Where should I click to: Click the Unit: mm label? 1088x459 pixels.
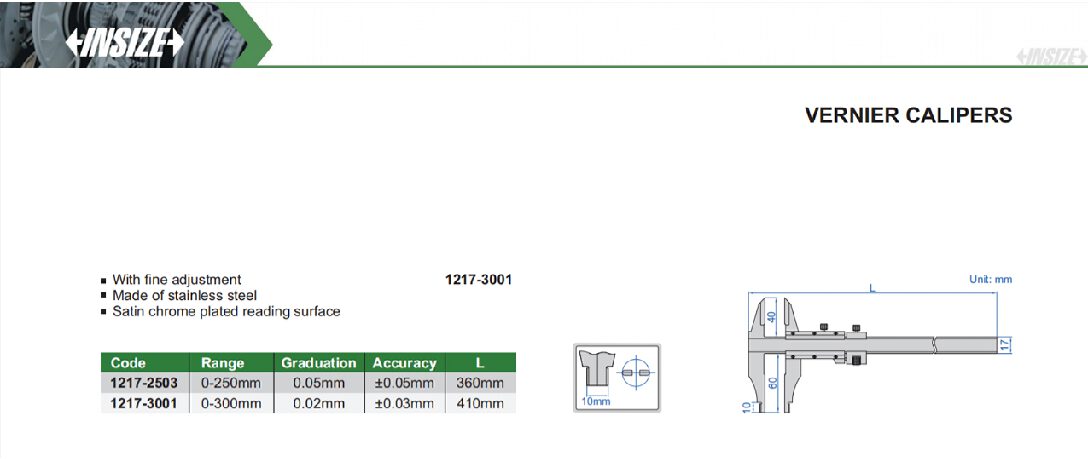[x=990, y=280]
